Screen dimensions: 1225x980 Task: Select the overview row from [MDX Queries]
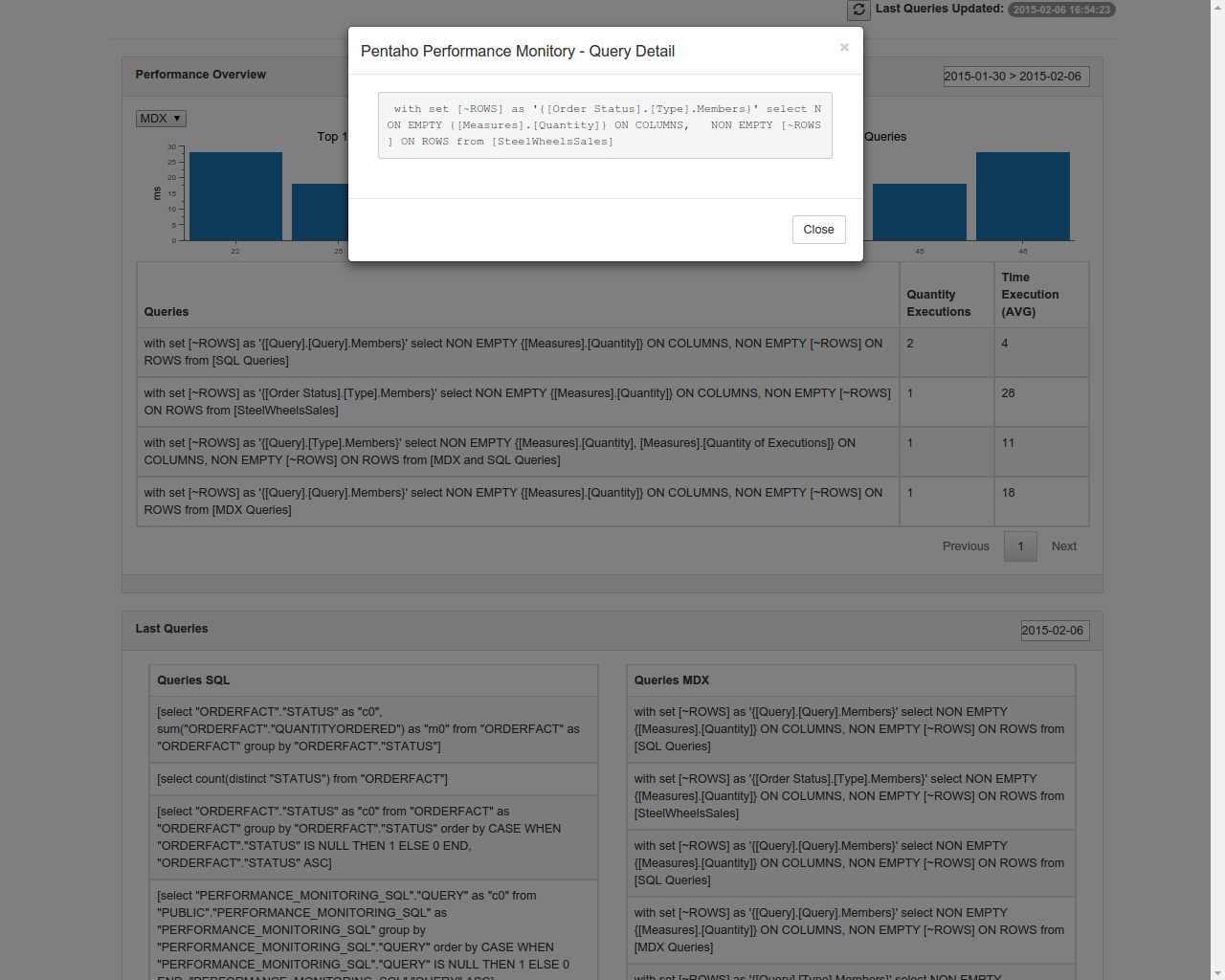tap(612, 501)
